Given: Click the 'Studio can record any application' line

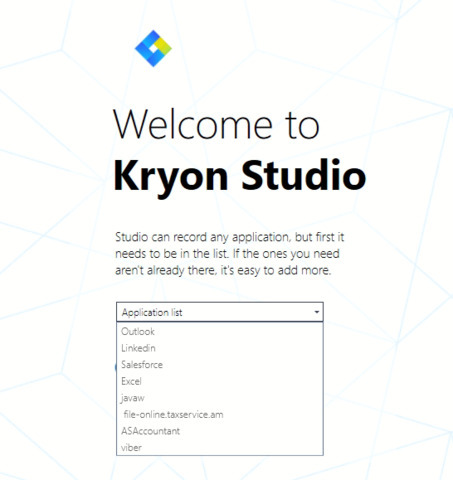Looking at the screenshot, I should (x=230, y=237).
